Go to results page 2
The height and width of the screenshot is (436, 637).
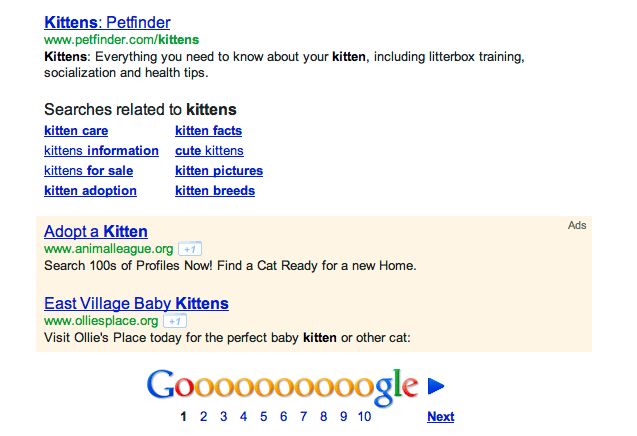[x=203, y=417]
